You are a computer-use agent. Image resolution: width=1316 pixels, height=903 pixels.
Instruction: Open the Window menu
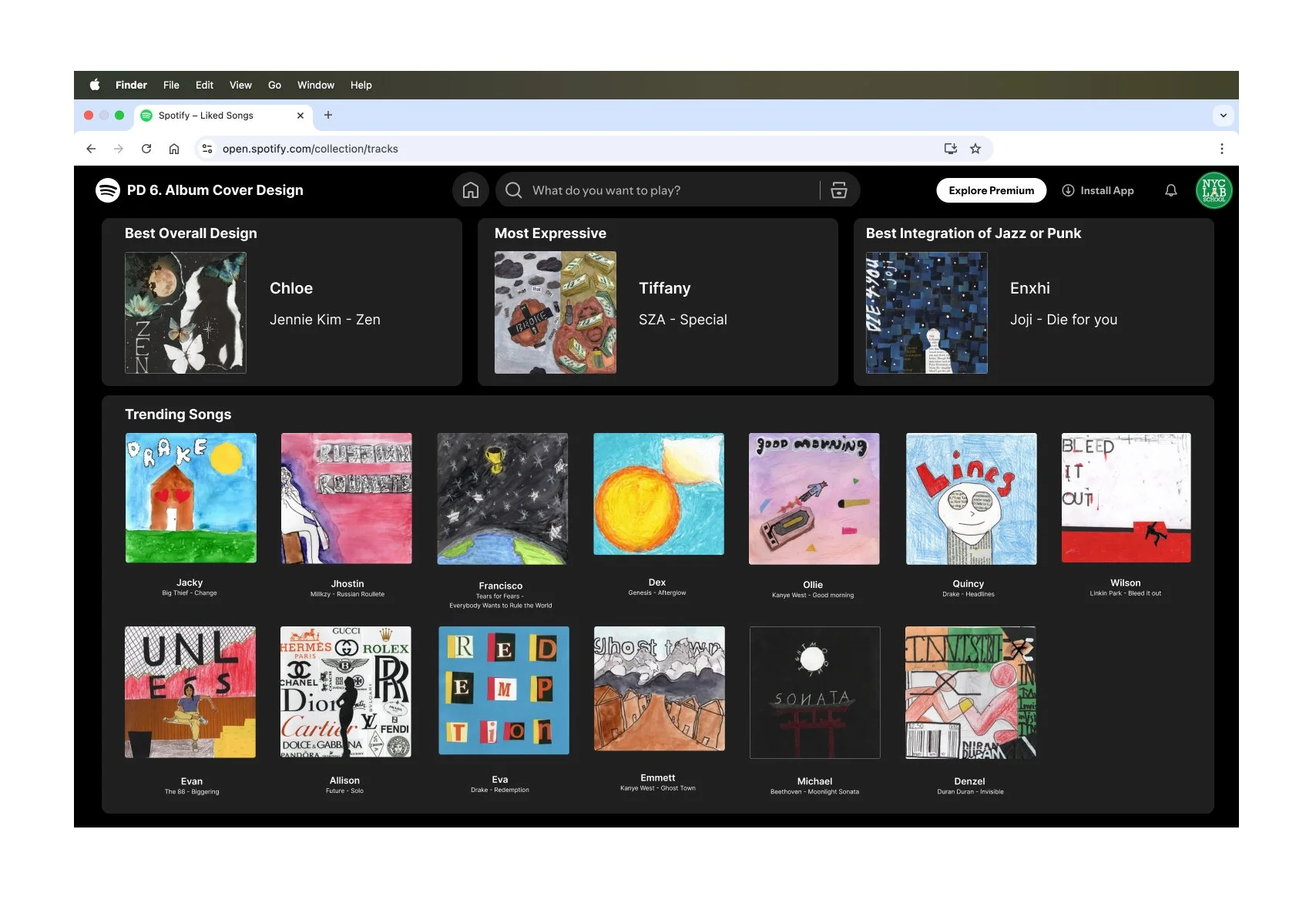(316, 85)
